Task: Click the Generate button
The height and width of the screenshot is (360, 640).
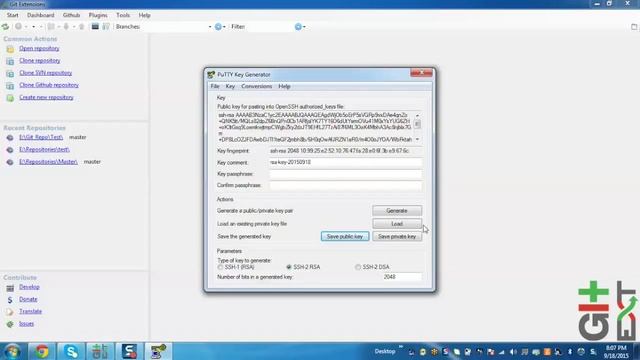Action: pyautogui.click(x=397, y=211)
